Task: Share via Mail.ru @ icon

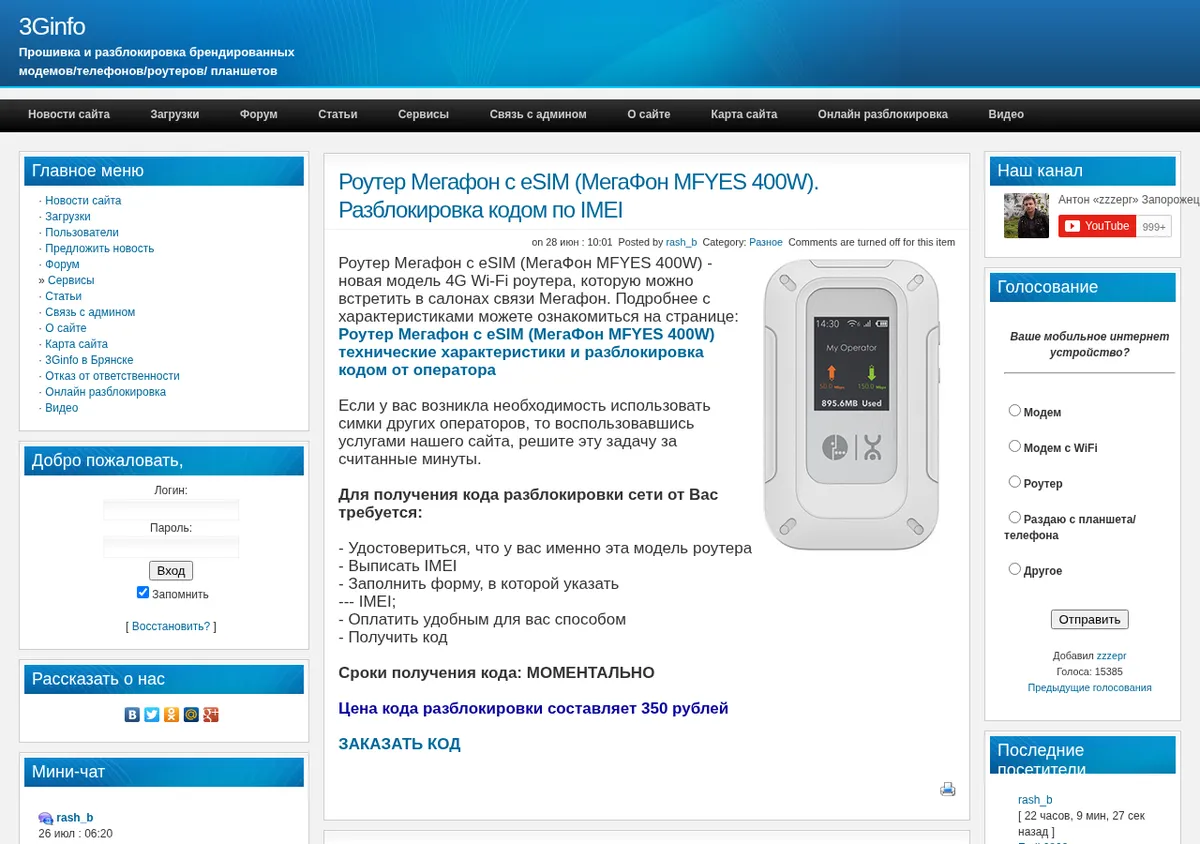Action: (x=191, y=714)
